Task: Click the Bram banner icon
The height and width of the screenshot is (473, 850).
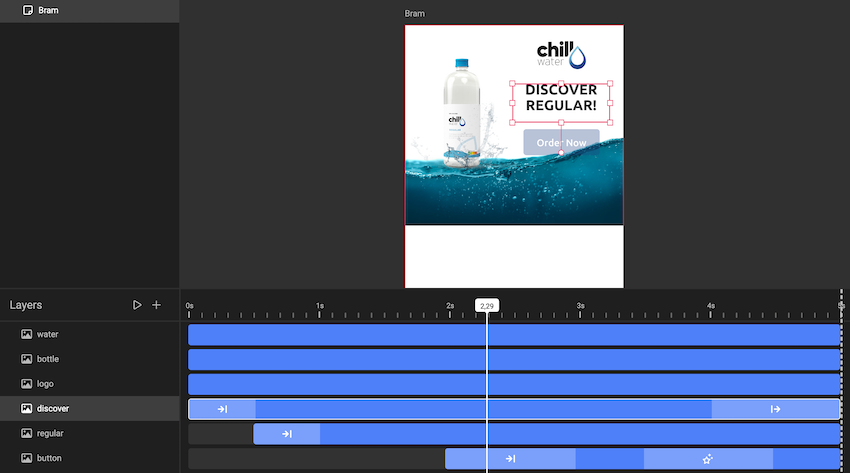Action: [x=28, y=10]
